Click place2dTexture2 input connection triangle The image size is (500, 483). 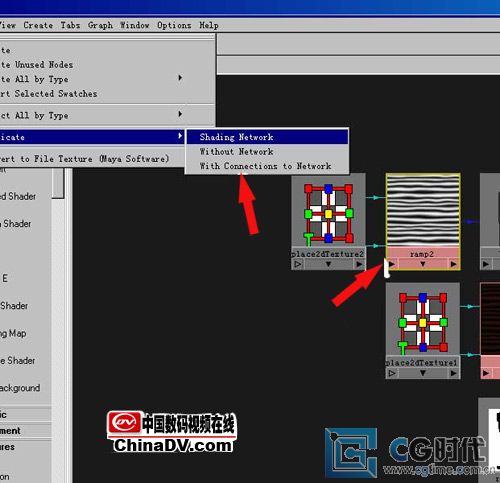298,264
